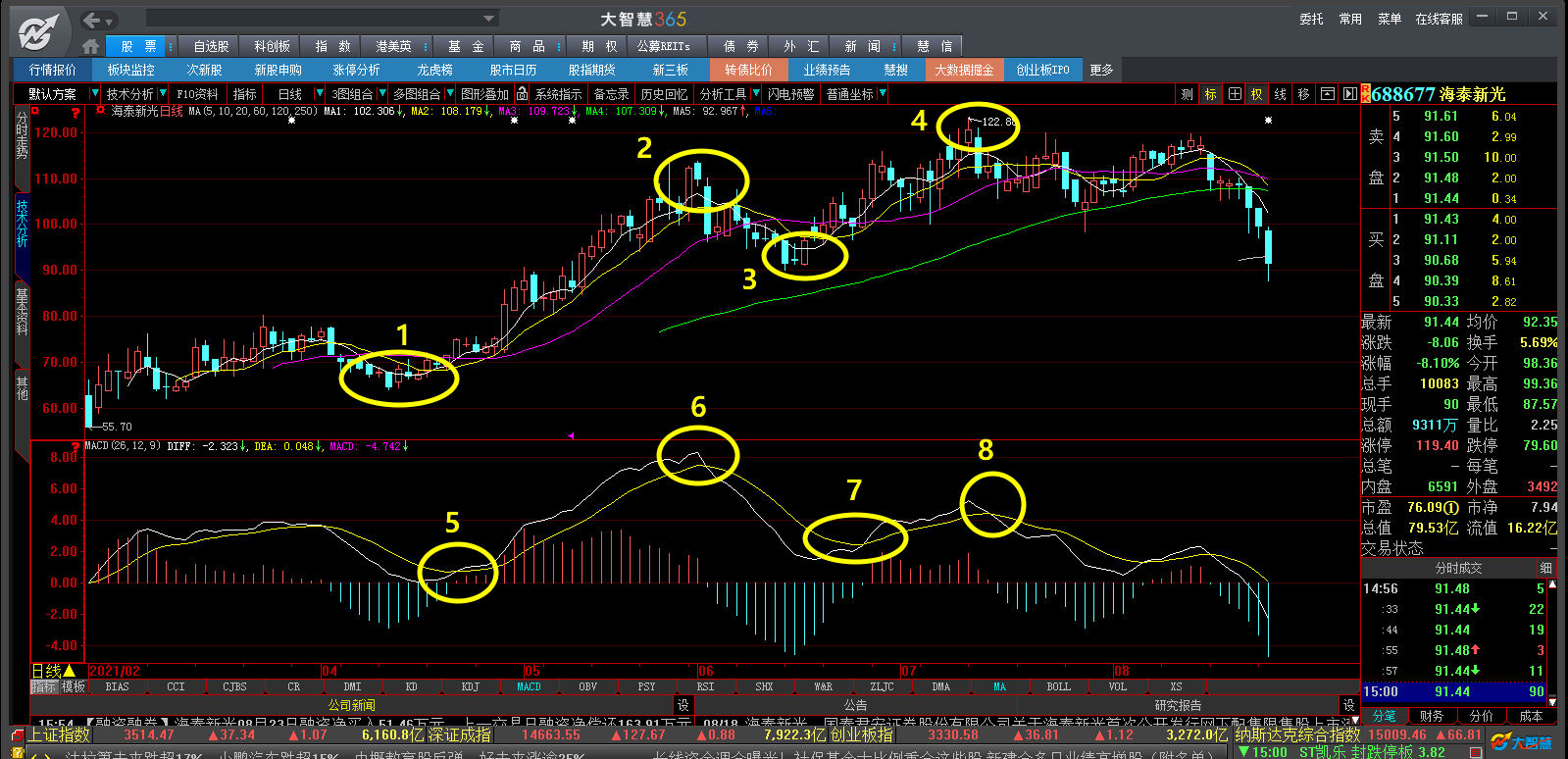1568x759 pixels.
Task: Open the 菜单 menu
Action: [1390, 19]
